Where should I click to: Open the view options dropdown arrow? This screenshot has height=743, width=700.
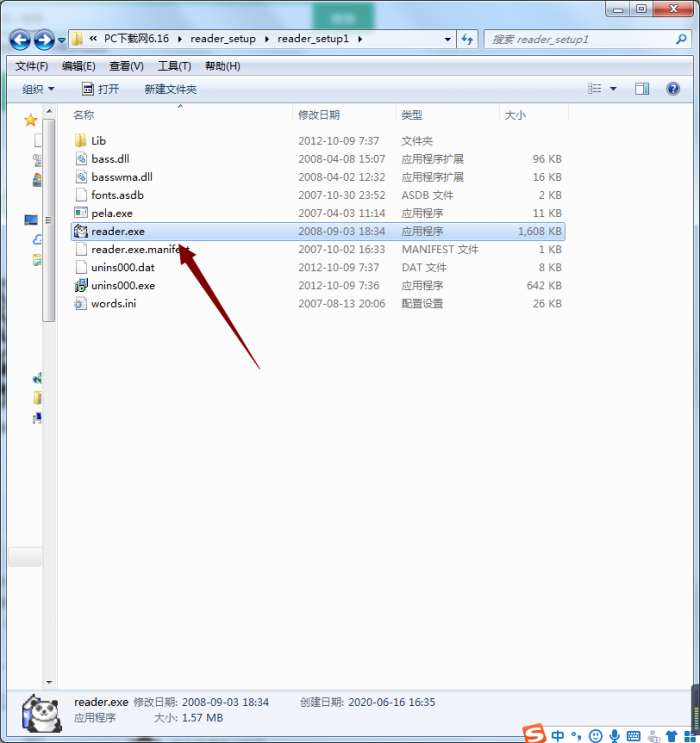[613, 89]
